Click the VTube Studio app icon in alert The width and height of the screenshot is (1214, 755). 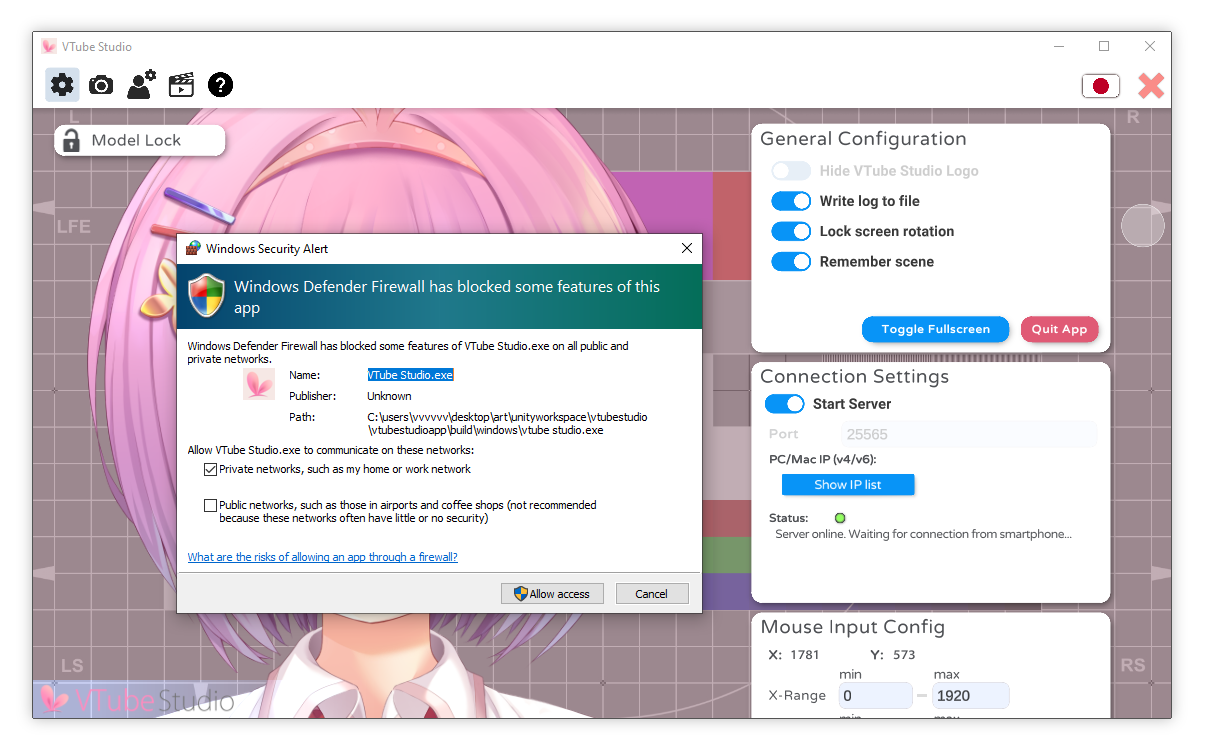[259, 384]
